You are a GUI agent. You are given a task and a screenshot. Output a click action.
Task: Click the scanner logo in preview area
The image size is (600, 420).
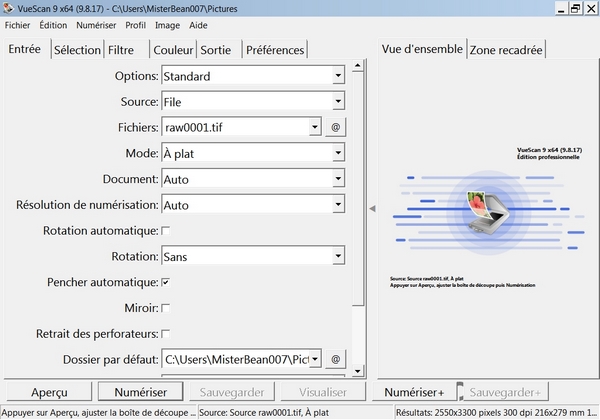click(x=488, y=212)
